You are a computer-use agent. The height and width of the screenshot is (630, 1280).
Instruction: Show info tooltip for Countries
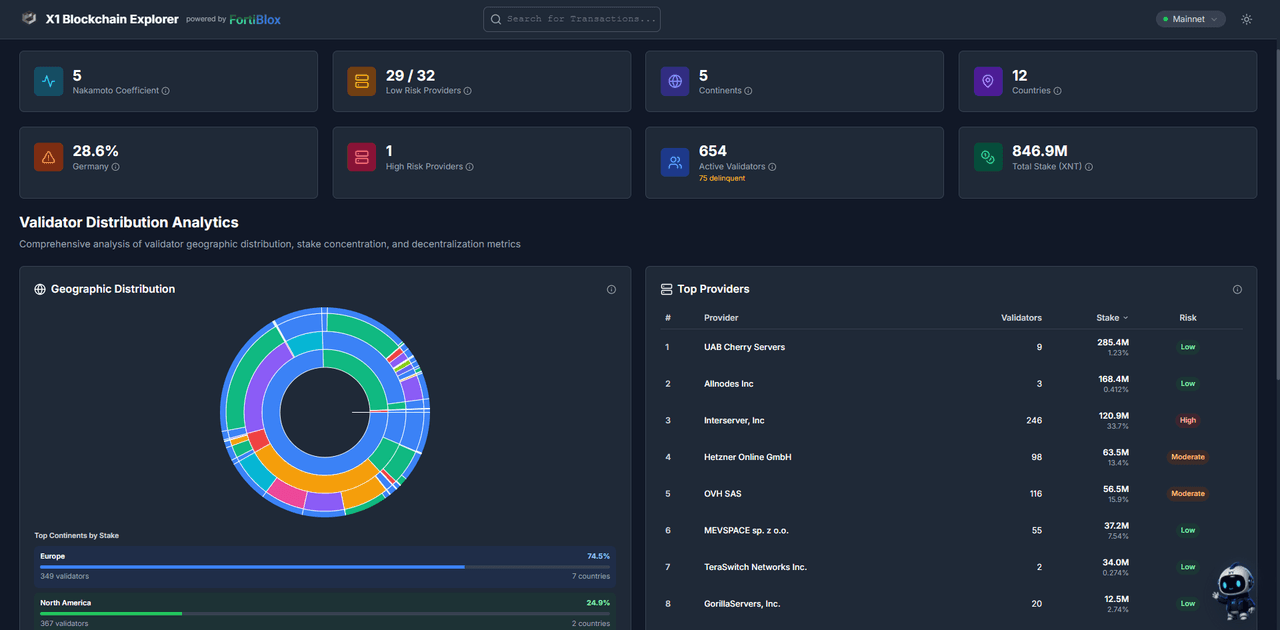(x=1057, y=91)
